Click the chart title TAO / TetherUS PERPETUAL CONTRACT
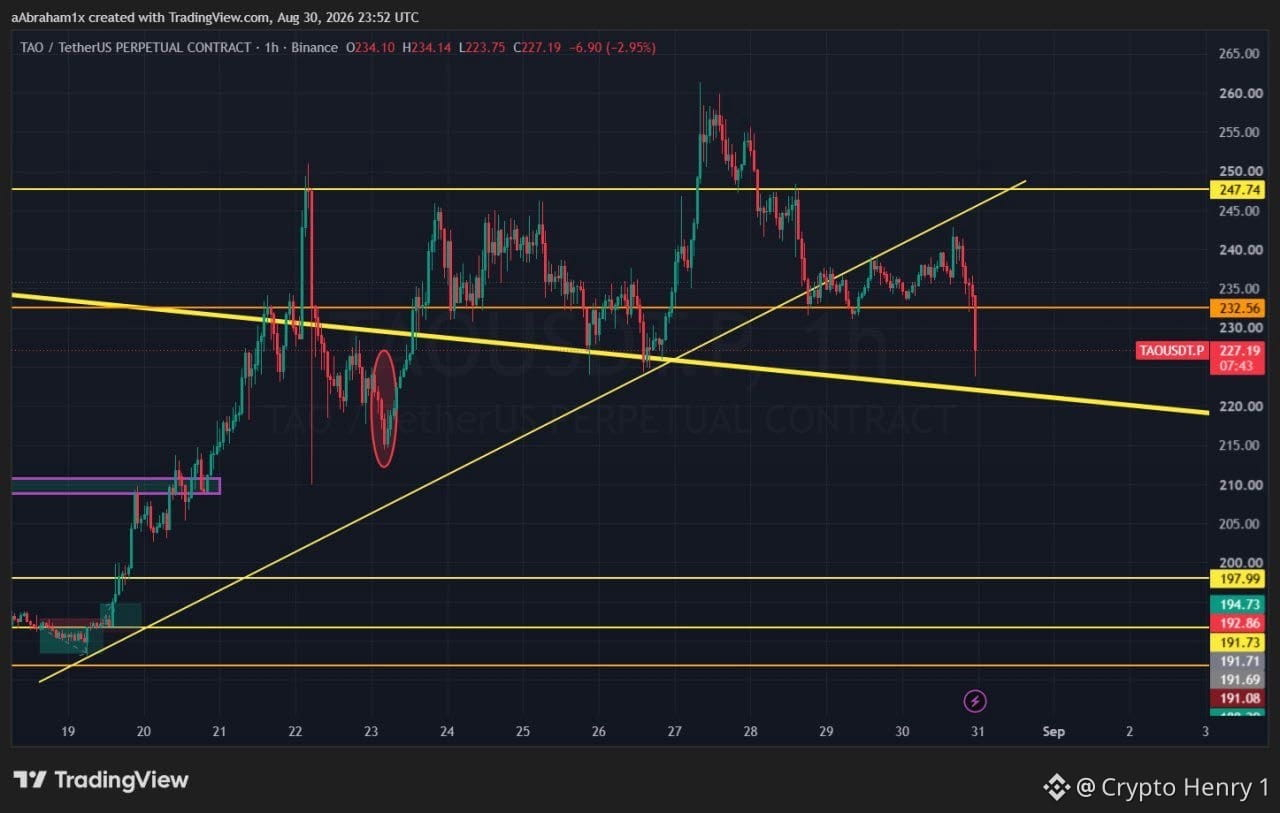This screenshot has width=1280, height=813. click(134, 47)
